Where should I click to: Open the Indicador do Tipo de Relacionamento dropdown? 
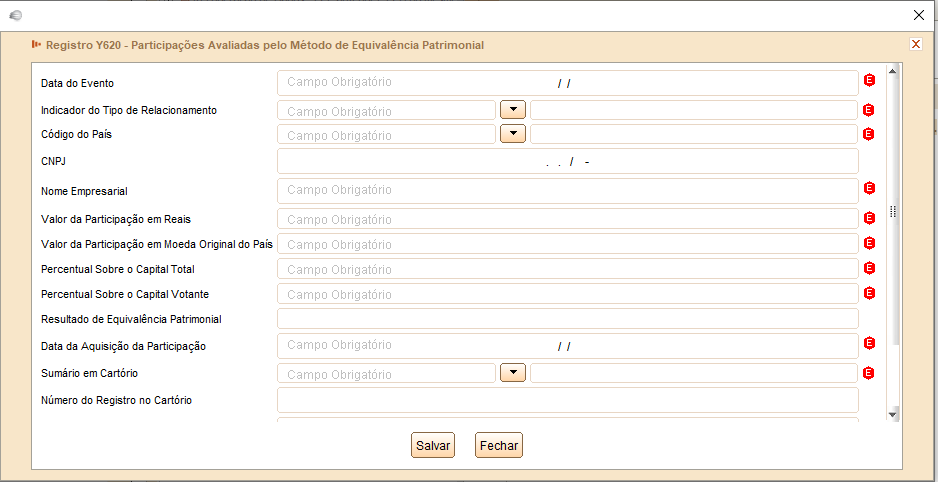(513, 110)
